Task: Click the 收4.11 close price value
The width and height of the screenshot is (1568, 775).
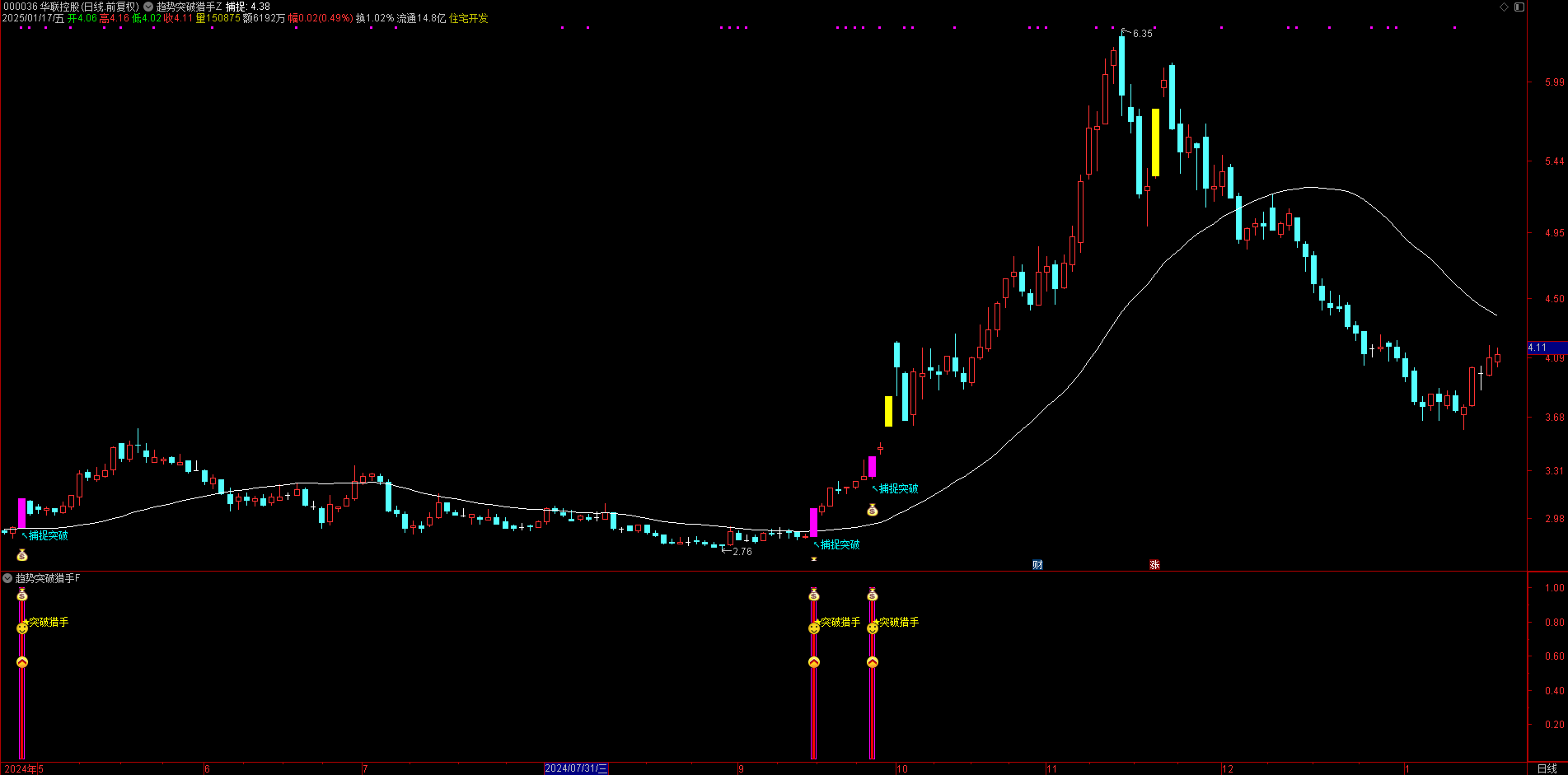Action: point(178,18)
